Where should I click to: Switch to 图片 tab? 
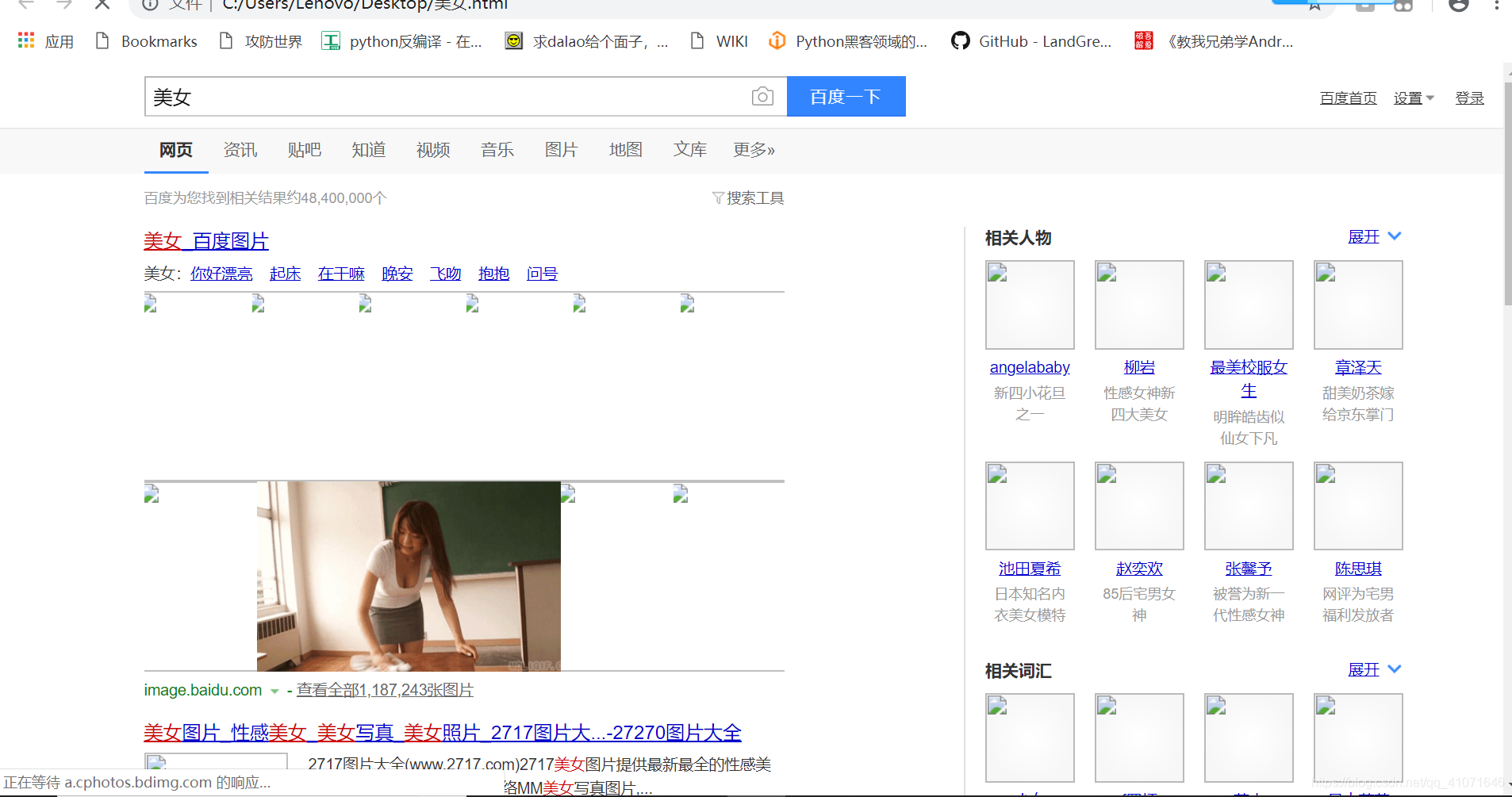(x=562, y=150)
